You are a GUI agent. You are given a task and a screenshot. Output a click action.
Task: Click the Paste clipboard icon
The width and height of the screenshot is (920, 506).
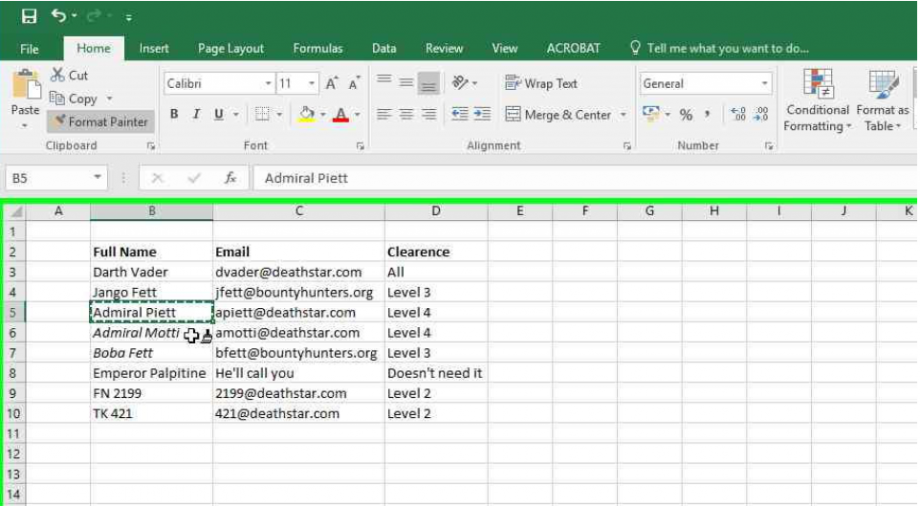[25, 85]
